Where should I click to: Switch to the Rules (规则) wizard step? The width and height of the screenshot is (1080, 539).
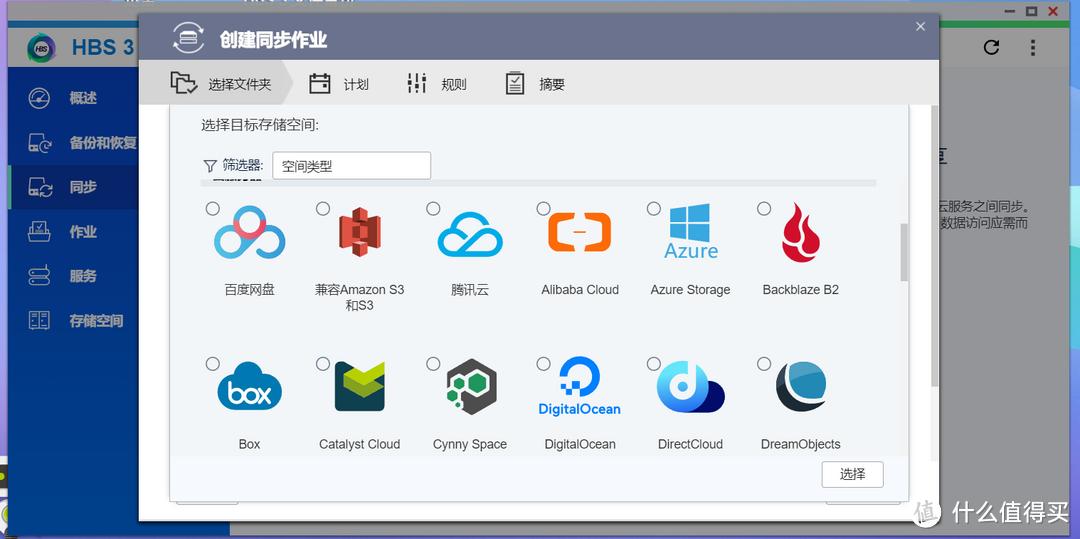tap(437, 84)
